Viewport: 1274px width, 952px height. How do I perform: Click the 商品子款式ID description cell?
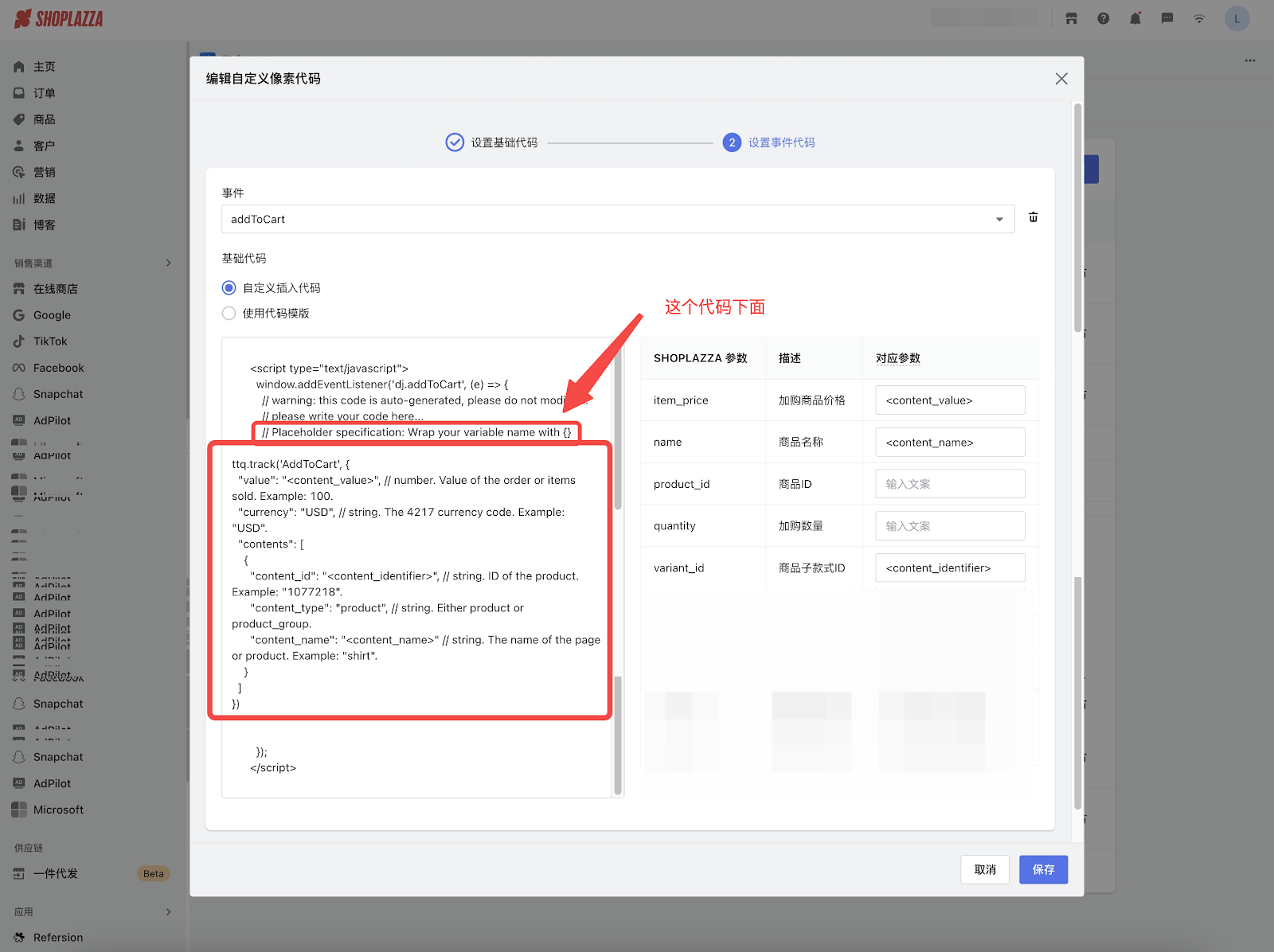812,568
